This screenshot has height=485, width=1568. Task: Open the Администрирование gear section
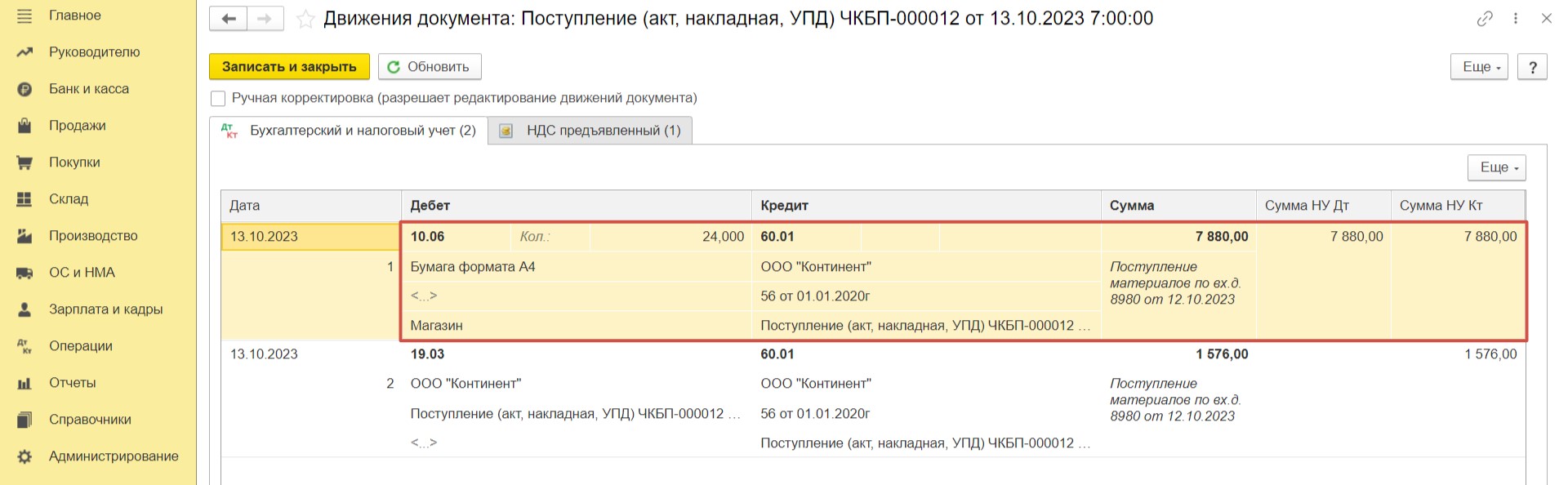[114, 456]
